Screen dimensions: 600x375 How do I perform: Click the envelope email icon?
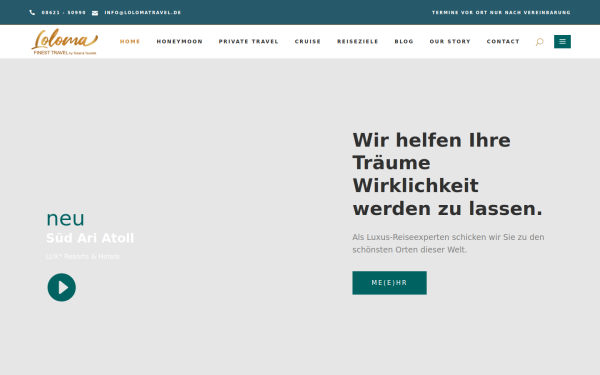95,13
